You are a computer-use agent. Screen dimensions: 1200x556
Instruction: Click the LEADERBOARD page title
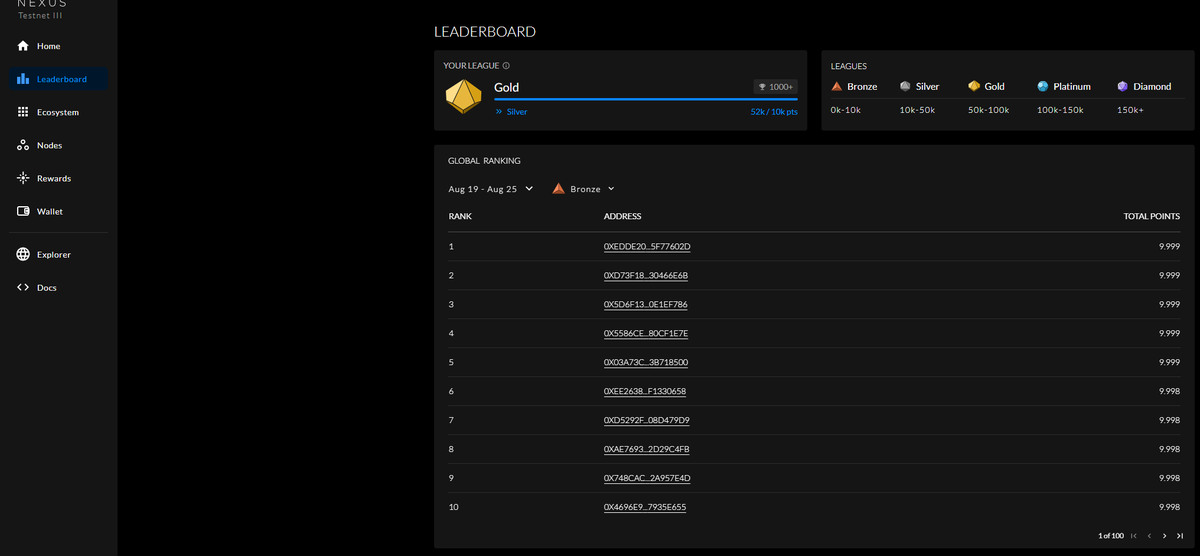click(485, 32)
